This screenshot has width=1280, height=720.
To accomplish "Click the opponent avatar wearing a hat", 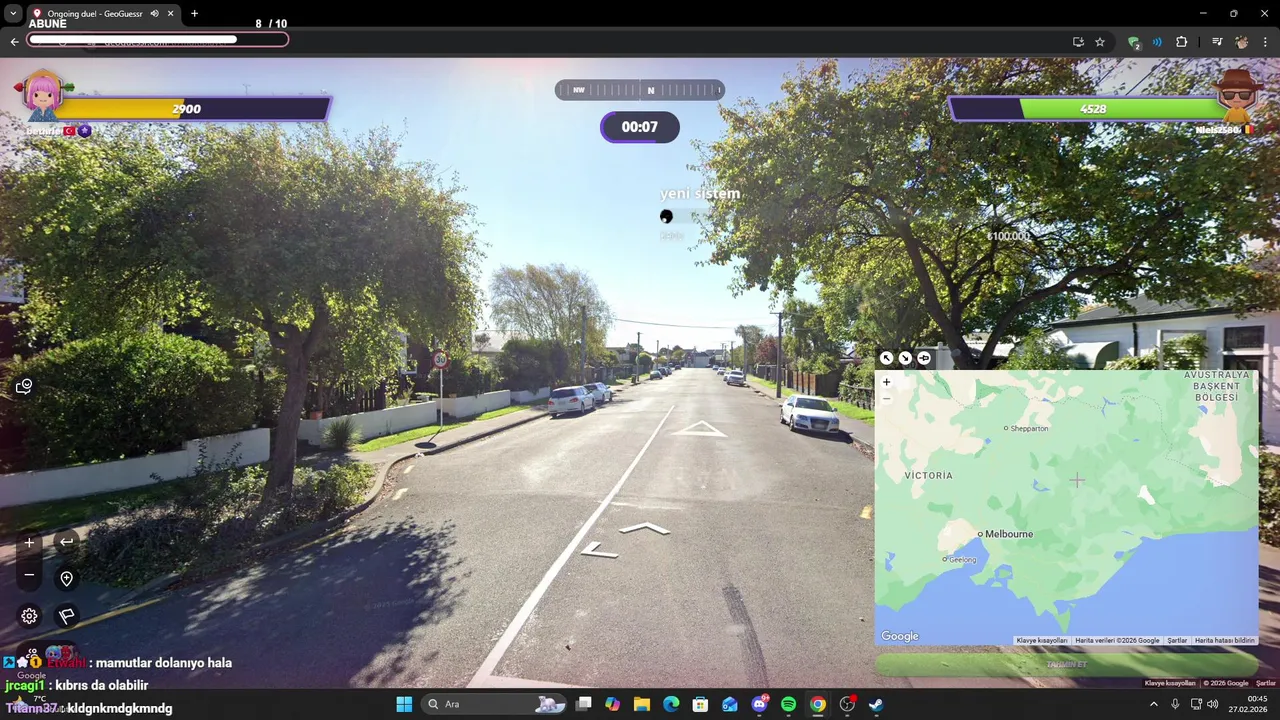I will (1238, 95).
